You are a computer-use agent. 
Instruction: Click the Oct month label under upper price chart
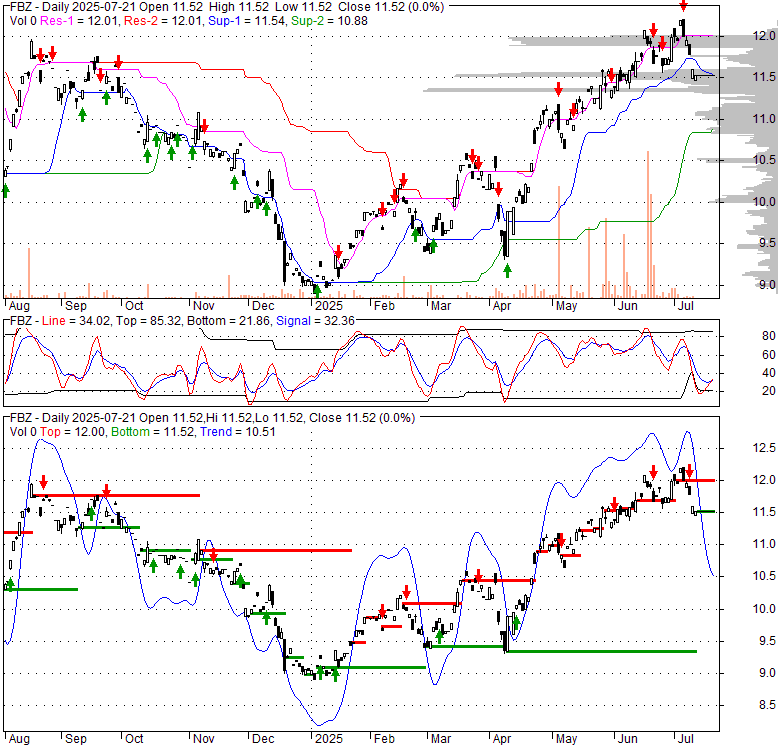[x=134, y=305]
